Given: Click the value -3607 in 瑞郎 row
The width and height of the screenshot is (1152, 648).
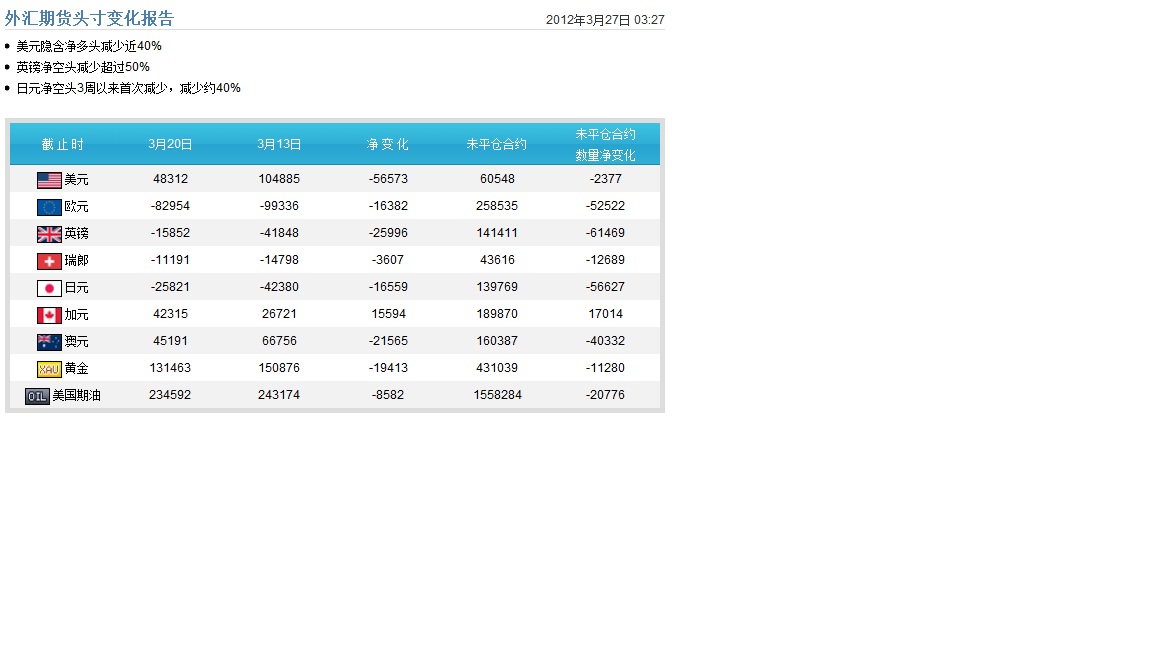Looking at the screenshot, I should pyautogui.click(x=388, y=259).
